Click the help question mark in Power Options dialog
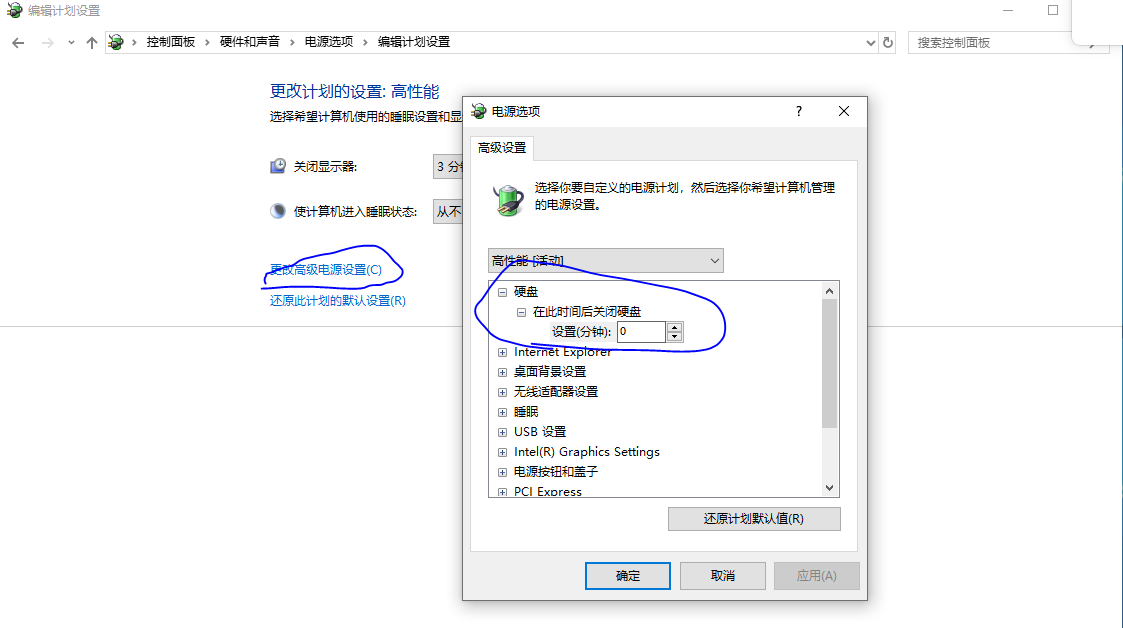 799,111
